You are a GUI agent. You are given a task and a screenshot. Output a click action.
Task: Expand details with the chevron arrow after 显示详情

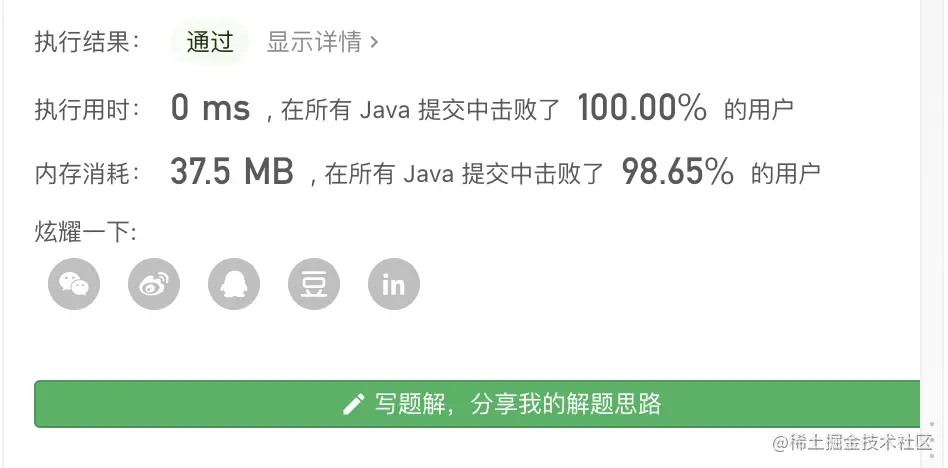(374, 42)
